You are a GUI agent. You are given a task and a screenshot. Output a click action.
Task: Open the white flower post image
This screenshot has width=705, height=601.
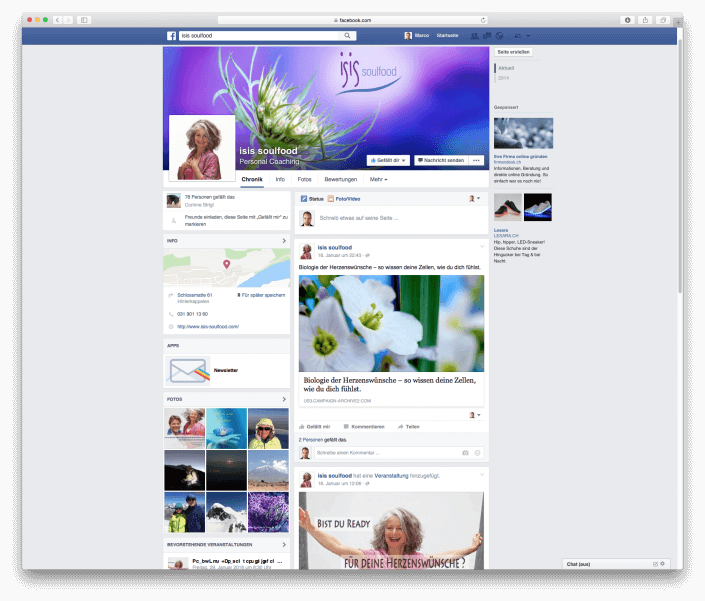pos(391,323)
